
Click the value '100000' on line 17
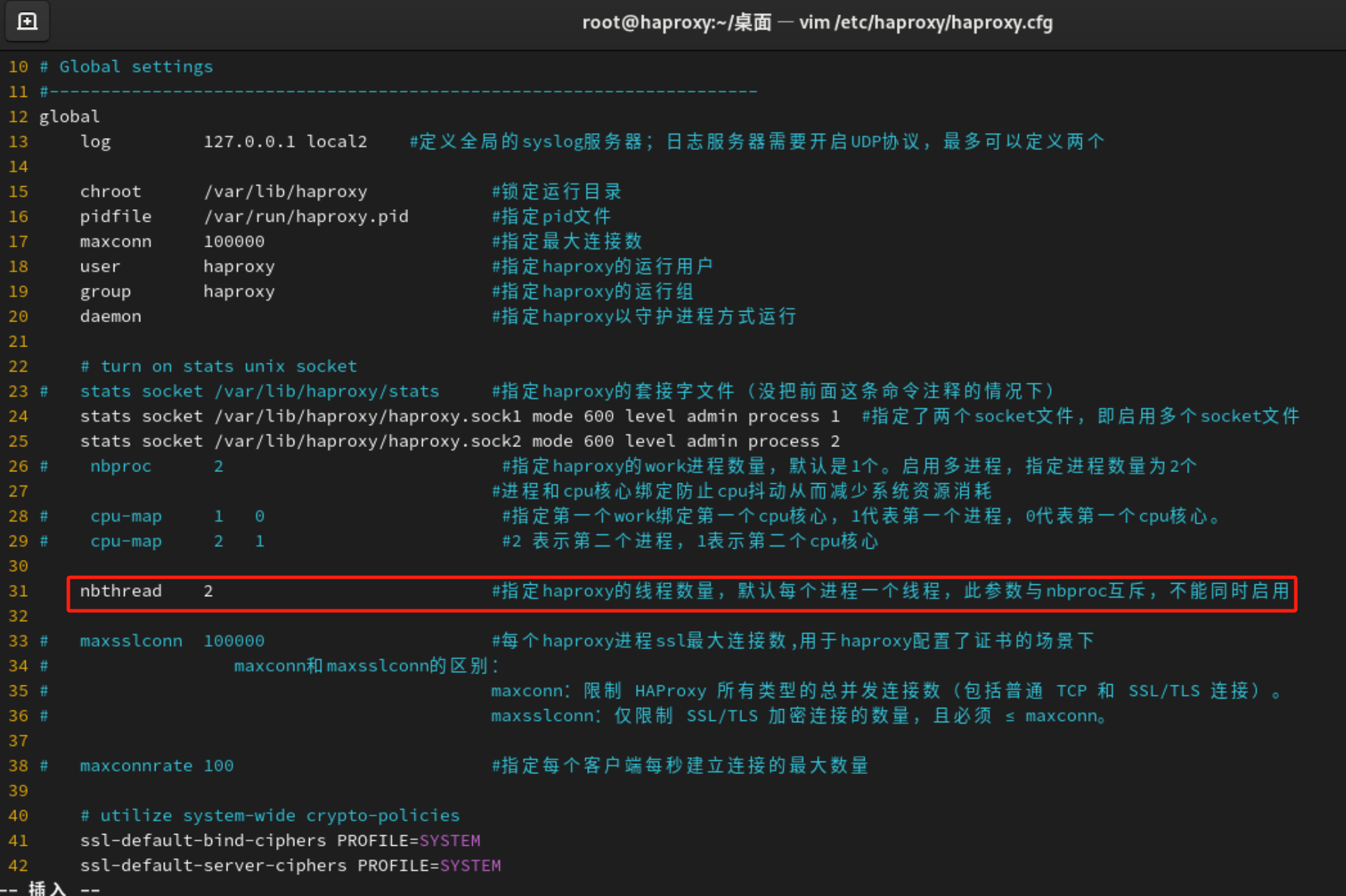(234, 242)
